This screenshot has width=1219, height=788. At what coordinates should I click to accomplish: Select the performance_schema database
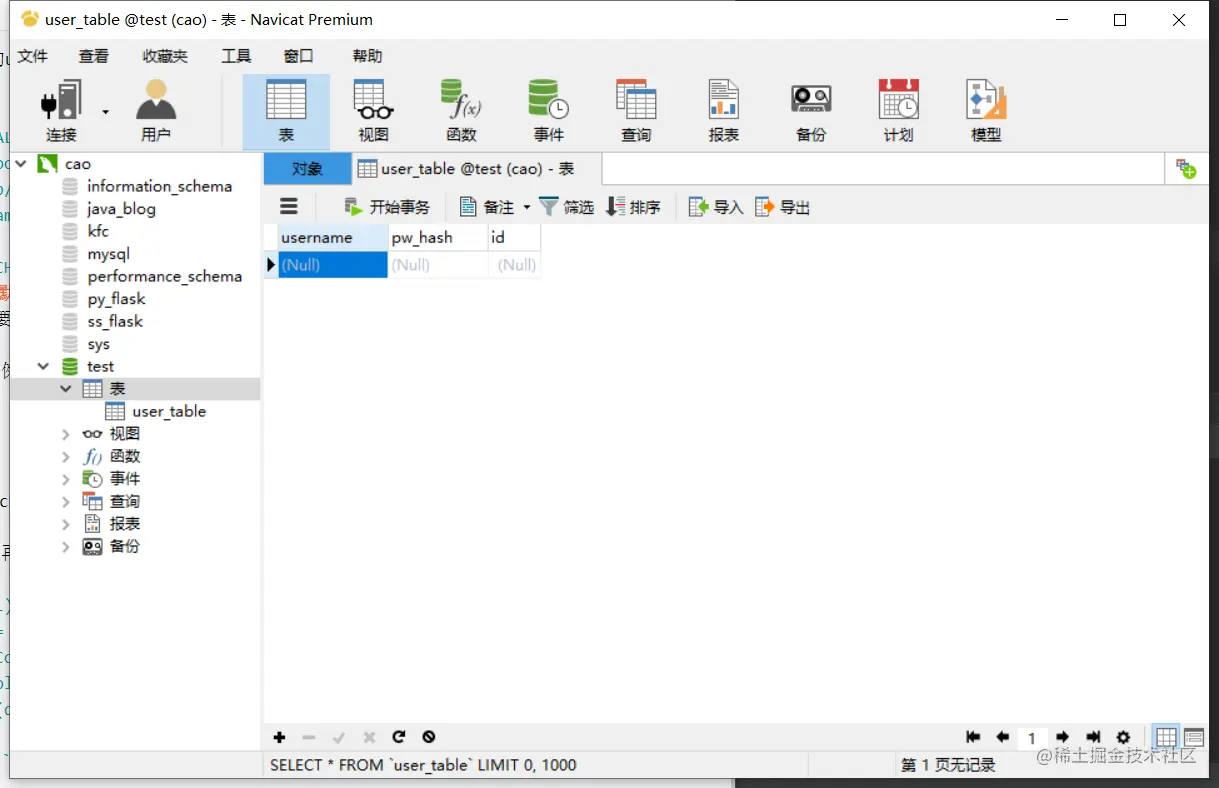pos(164,276)
